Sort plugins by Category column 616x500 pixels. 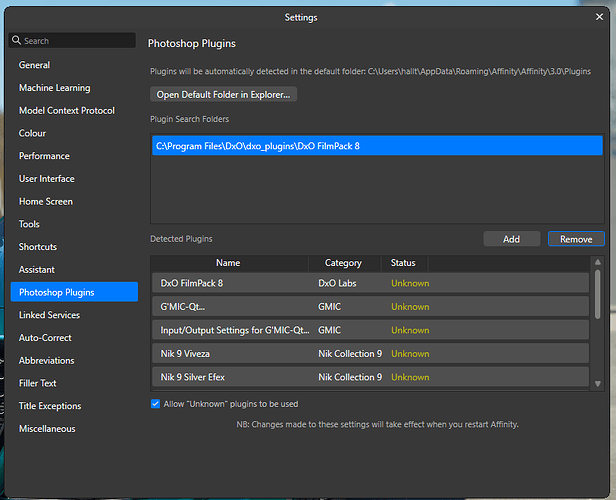click(x=344, y=263)
